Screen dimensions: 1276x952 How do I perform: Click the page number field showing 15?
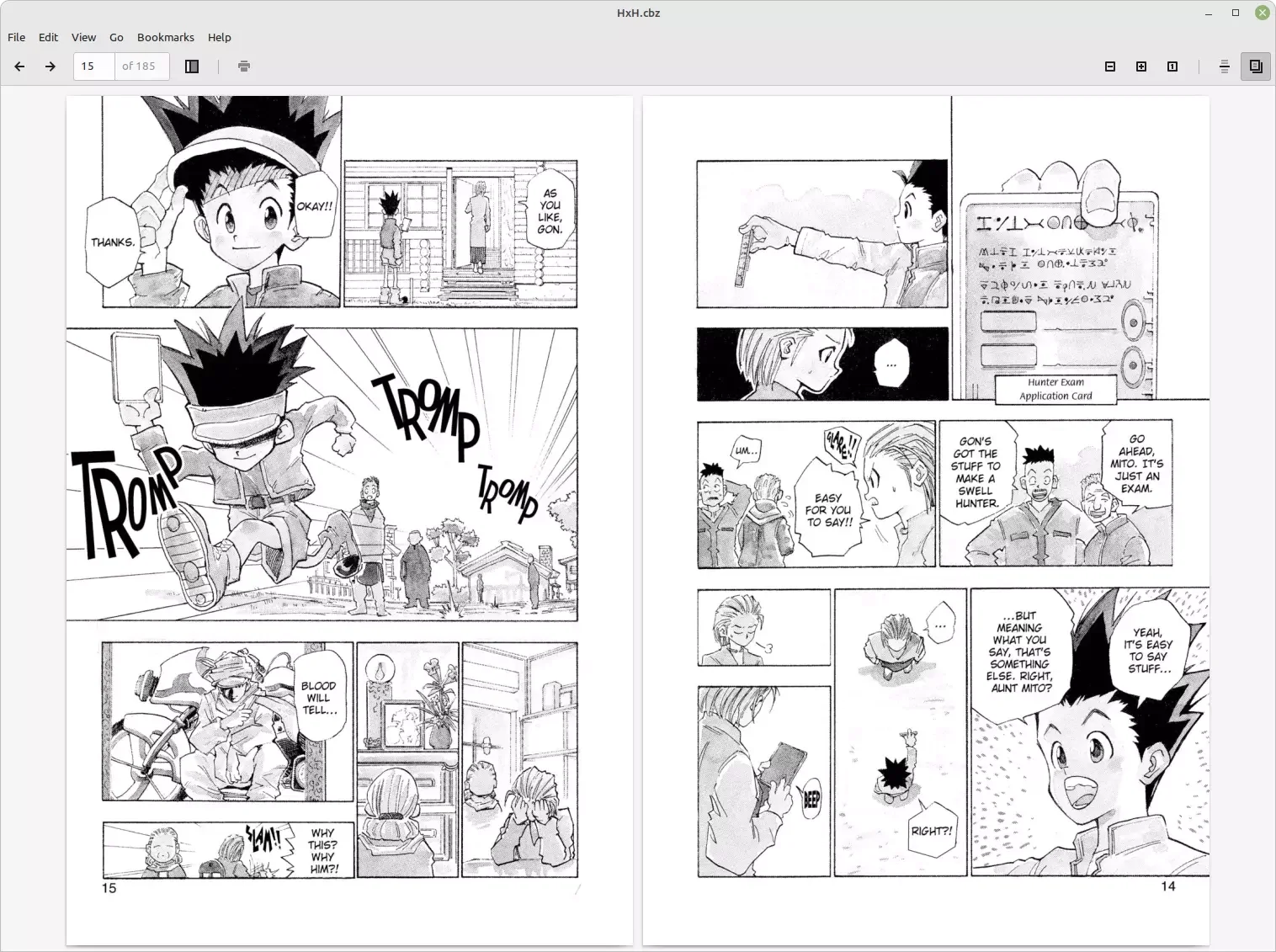coord(94,66)
